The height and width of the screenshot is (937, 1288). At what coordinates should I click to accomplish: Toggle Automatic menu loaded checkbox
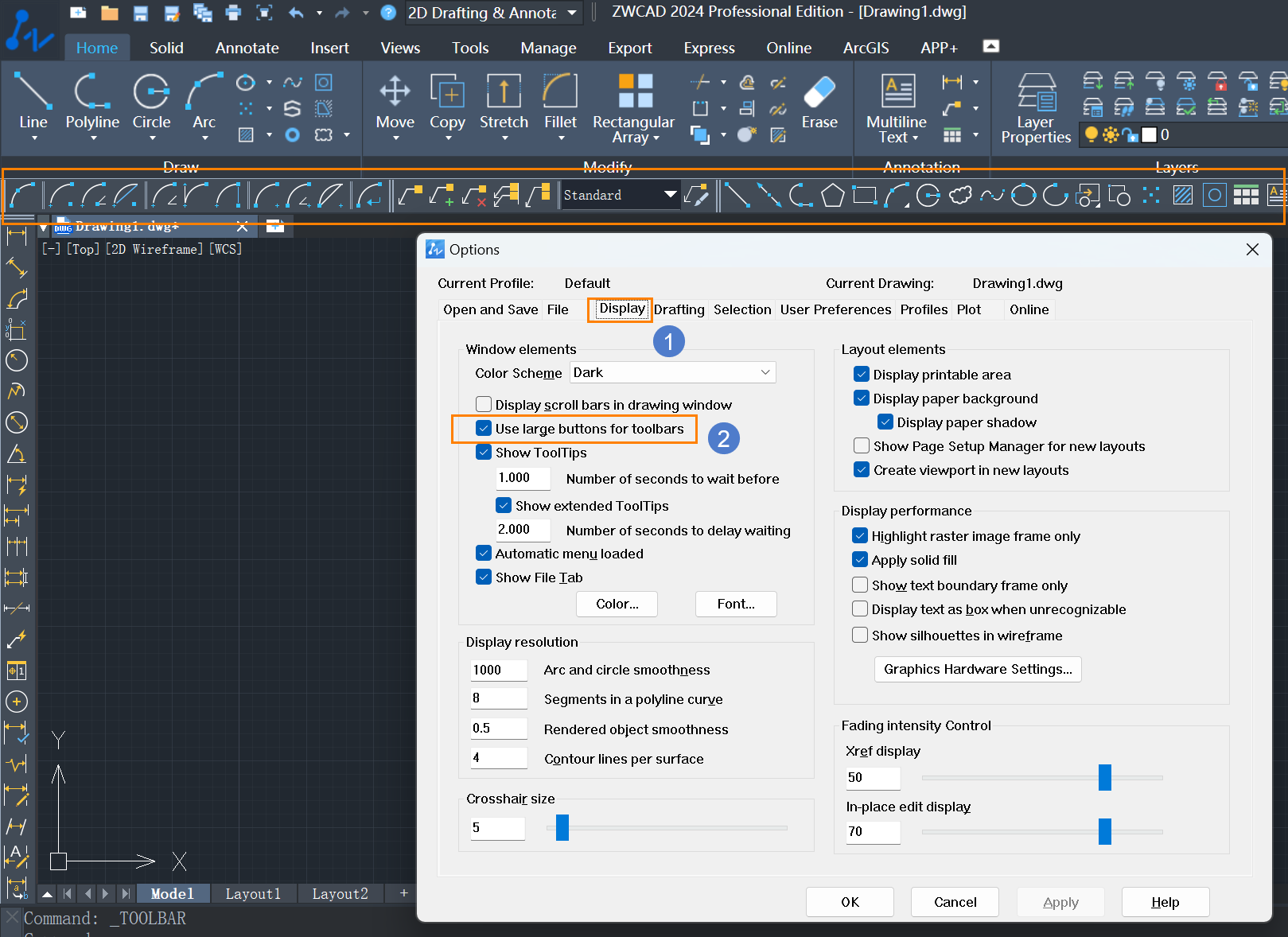click(x=484, y=553)
